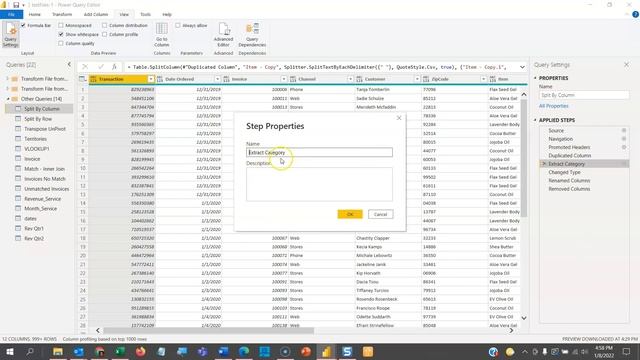This screenshot has height=360, width=640.
Task: Enable Column distribution checkbox
Action: (x=104, y=25)
